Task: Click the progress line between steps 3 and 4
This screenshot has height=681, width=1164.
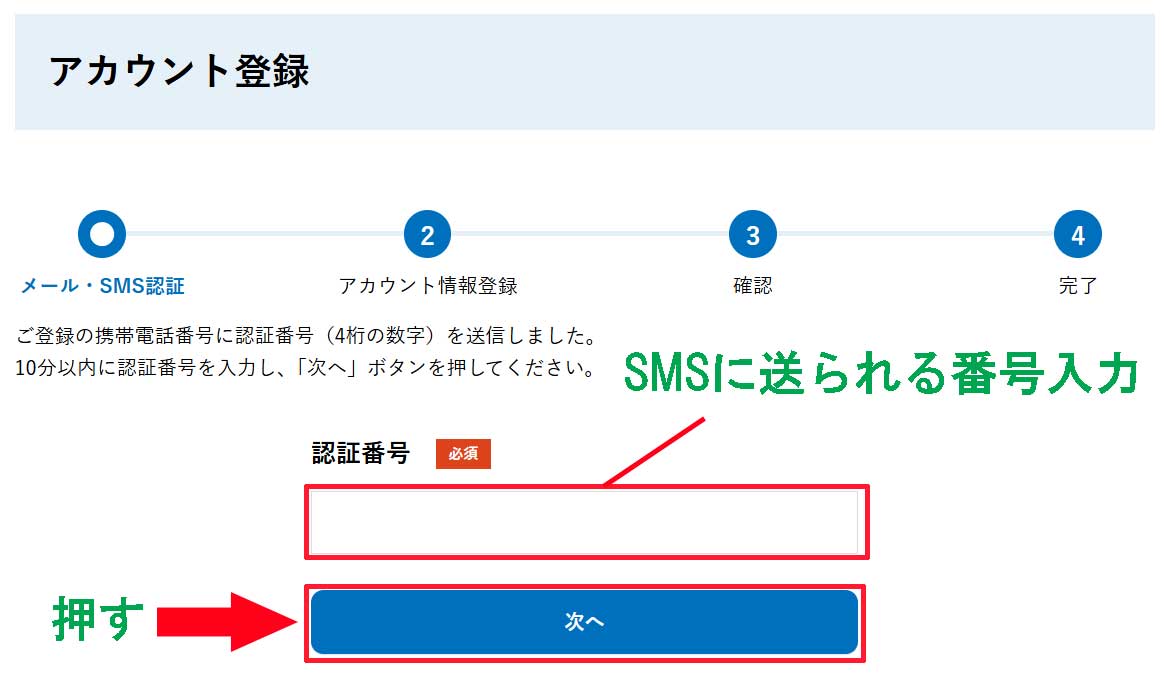Action: (x=915, y=234)
